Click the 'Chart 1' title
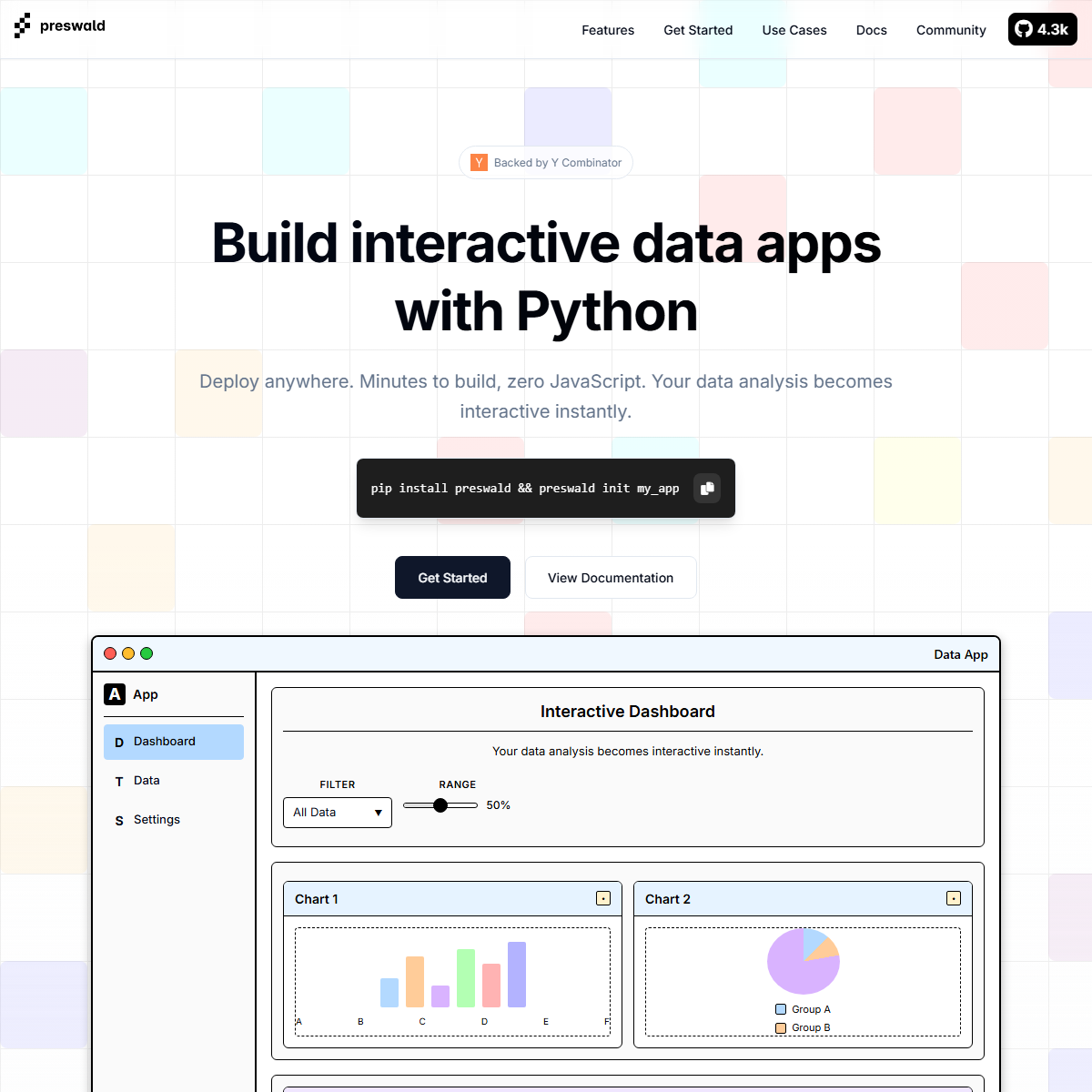 coord(317,899)
